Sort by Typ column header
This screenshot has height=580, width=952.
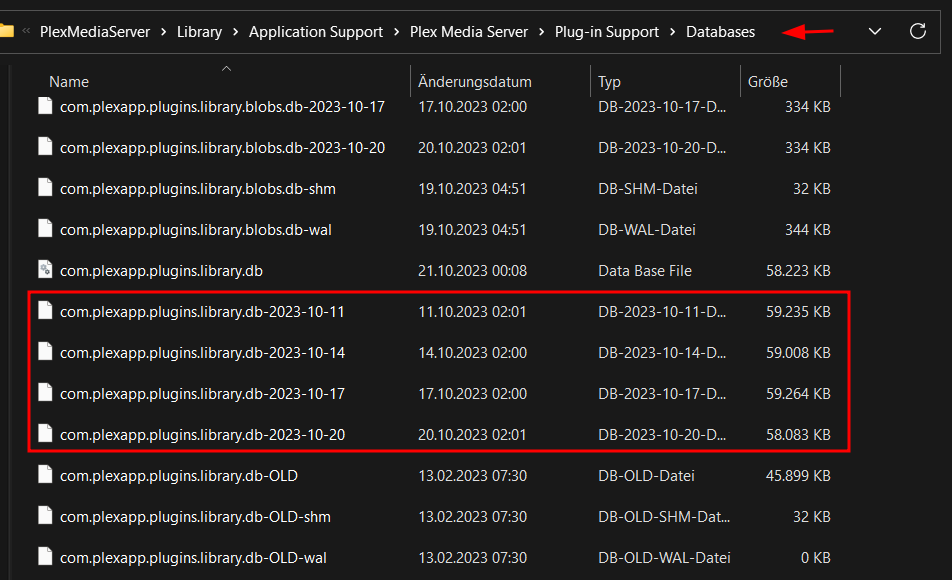pyautogui.click(x=609, y=81)
